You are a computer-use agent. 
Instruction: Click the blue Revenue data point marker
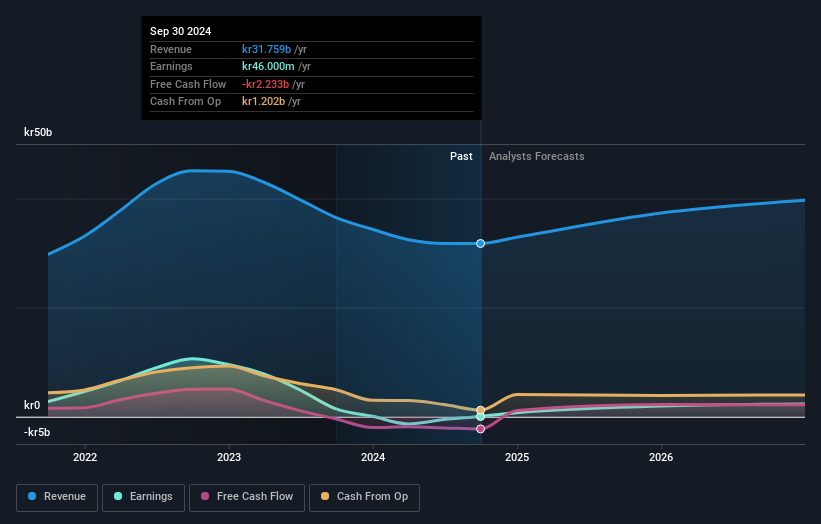click(x=480, y=243)
